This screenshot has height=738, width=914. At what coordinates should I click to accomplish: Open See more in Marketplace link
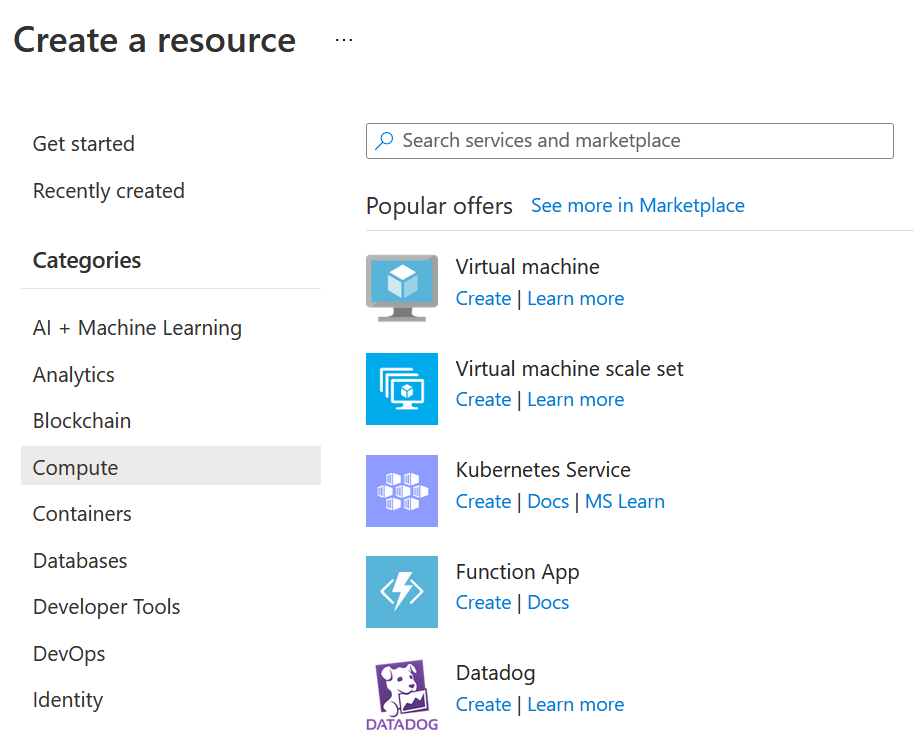click(x=637, y=205)
